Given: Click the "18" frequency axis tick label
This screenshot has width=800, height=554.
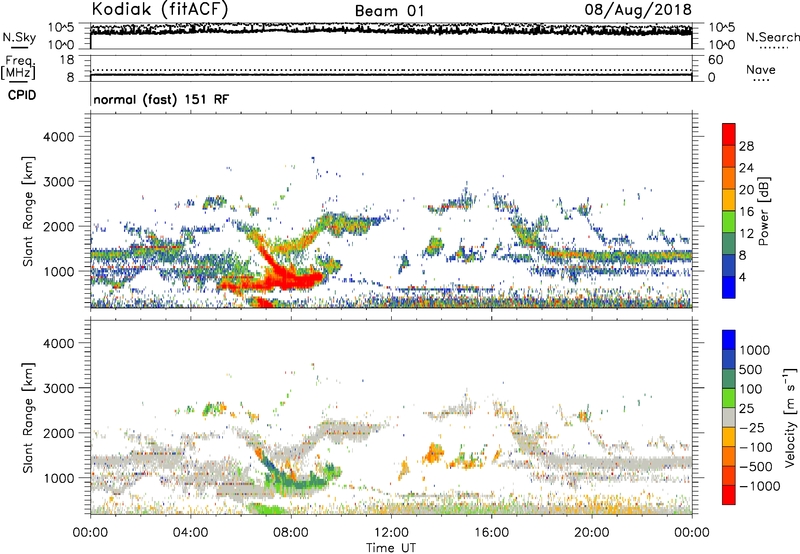Looking at the screenshot, I should coord(67,60).
